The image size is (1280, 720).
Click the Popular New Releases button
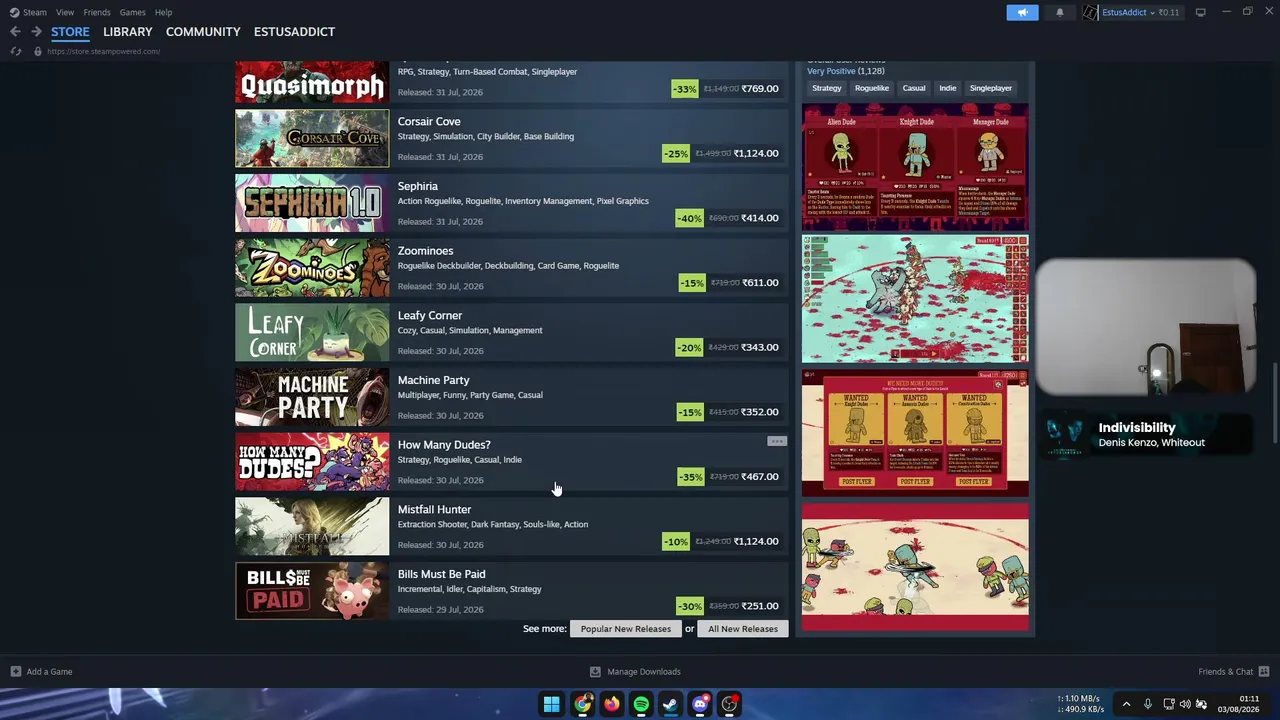626,629
